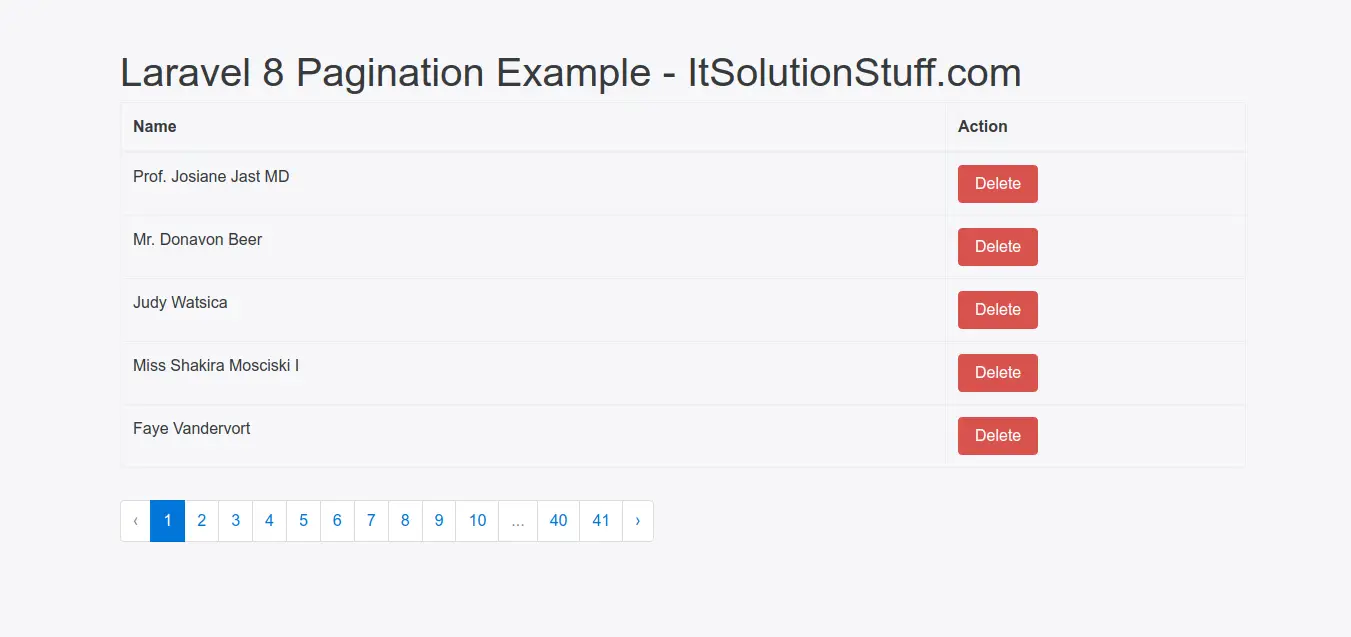This screenshot has height=637, width=1351.
Task: Navigate to the last page 41
Action: (600, 520)
